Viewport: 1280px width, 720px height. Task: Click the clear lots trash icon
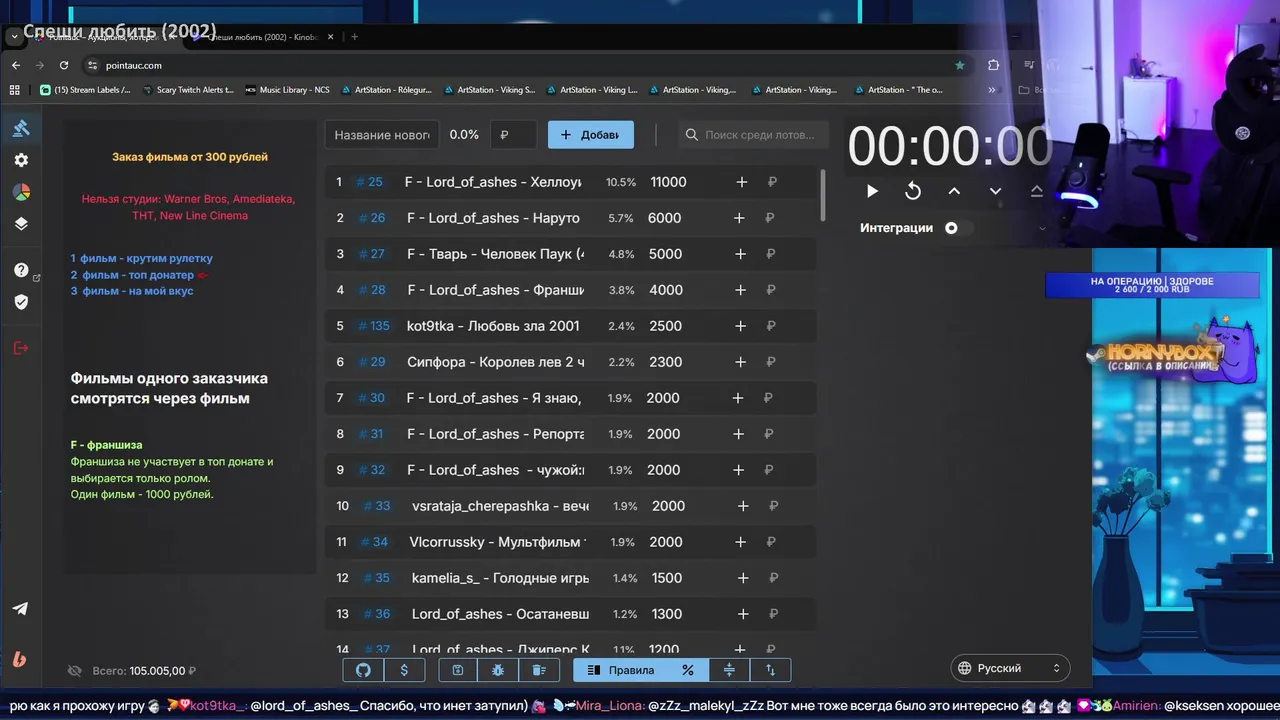click(x=539, y=670)
